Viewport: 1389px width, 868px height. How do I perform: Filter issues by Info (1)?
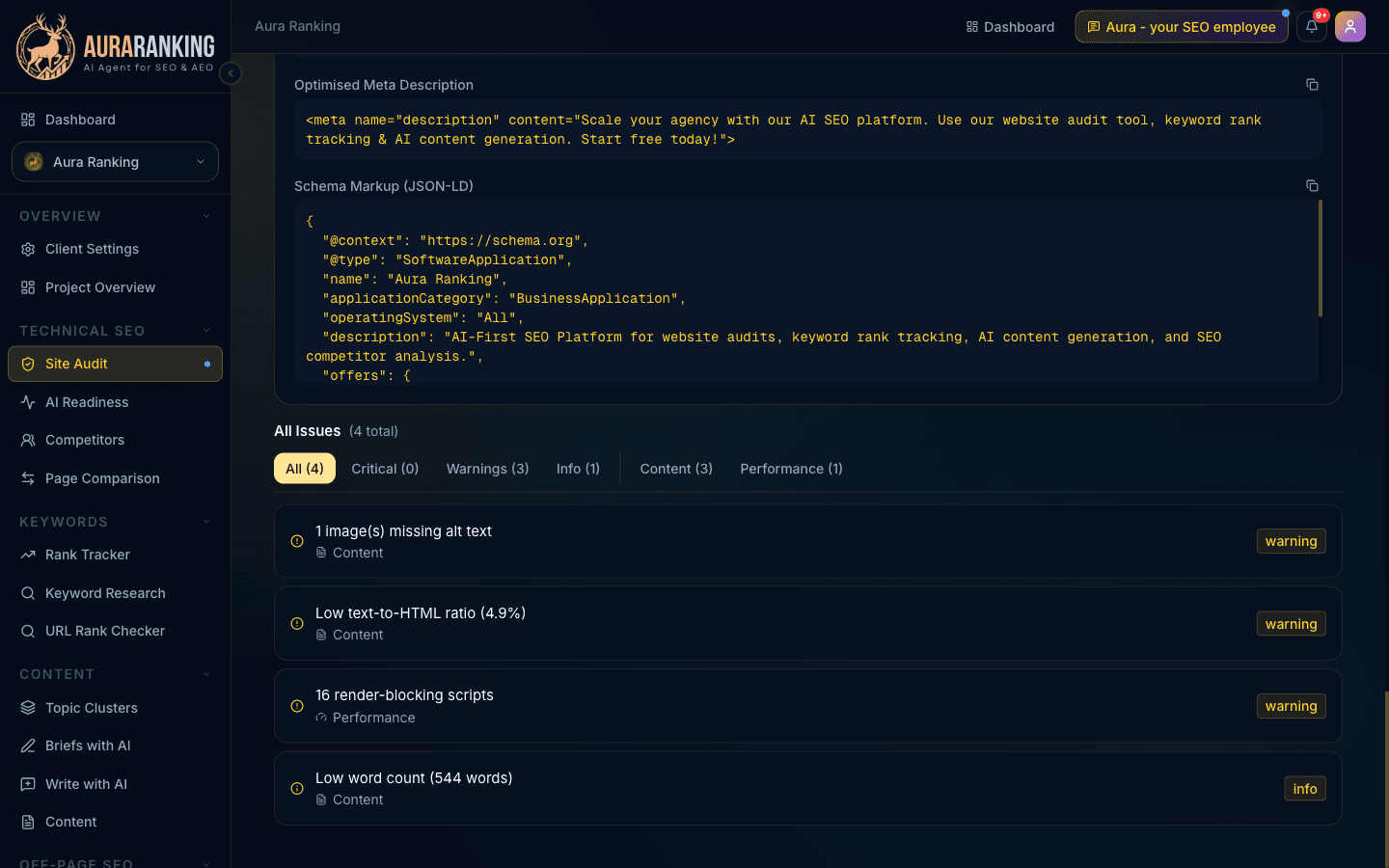coord(578,469)
